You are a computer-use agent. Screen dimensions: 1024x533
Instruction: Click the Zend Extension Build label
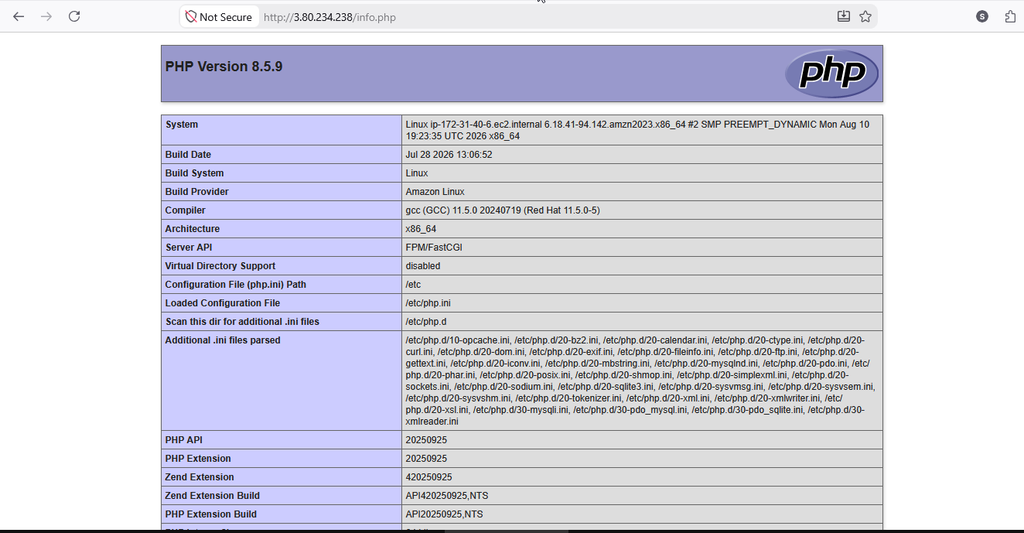(x=212, y=496)
